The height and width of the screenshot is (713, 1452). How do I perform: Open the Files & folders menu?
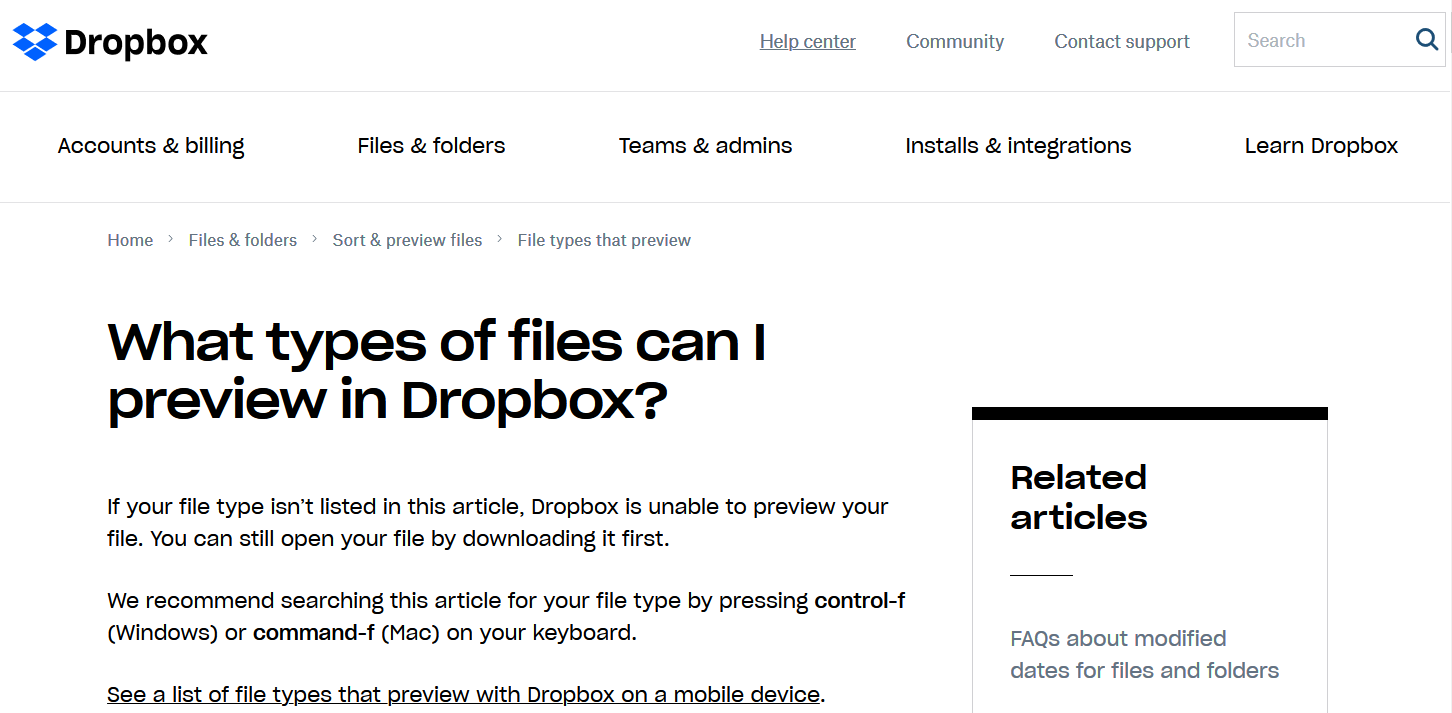coord(431,146)
